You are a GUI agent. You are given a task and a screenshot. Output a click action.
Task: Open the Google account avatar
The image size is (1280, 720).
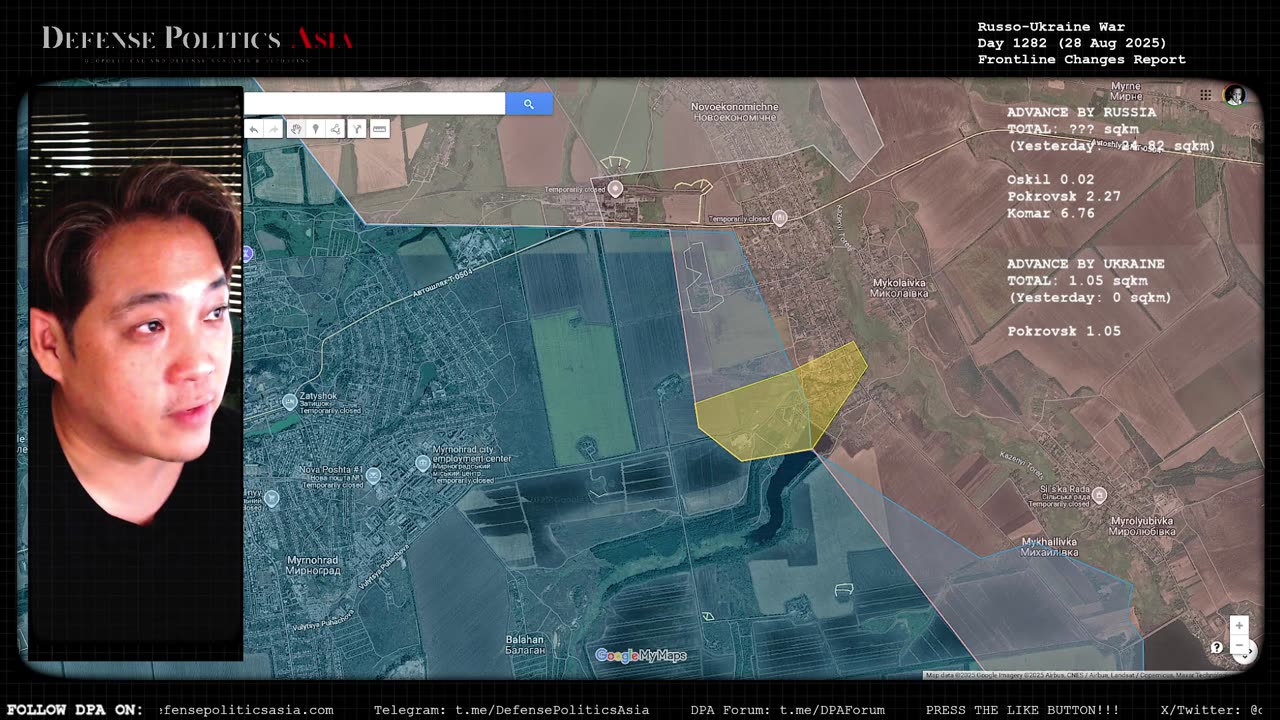coord(1235,95)
